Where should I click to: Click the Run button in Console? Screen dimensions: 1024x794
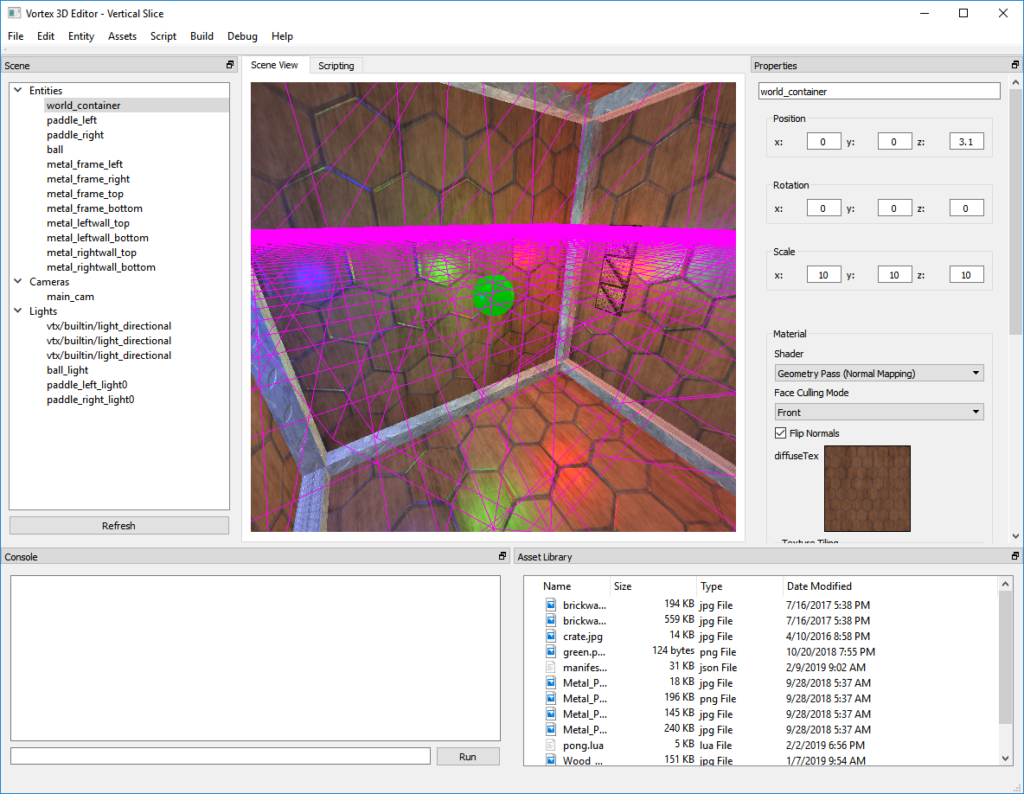pyautogui.click(x=467, y=756)
